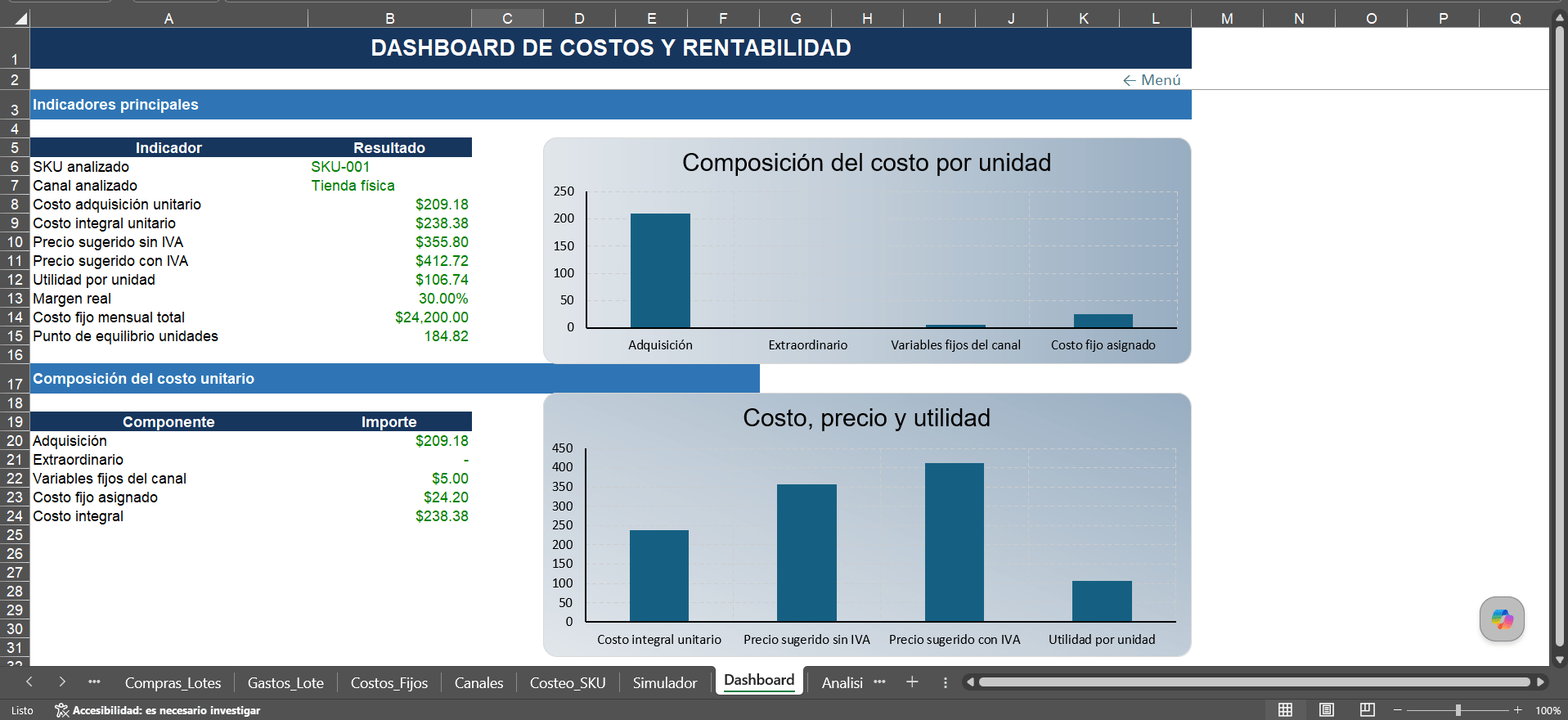Click the Costo, precio y utilidad chart title

pos(866,418)
